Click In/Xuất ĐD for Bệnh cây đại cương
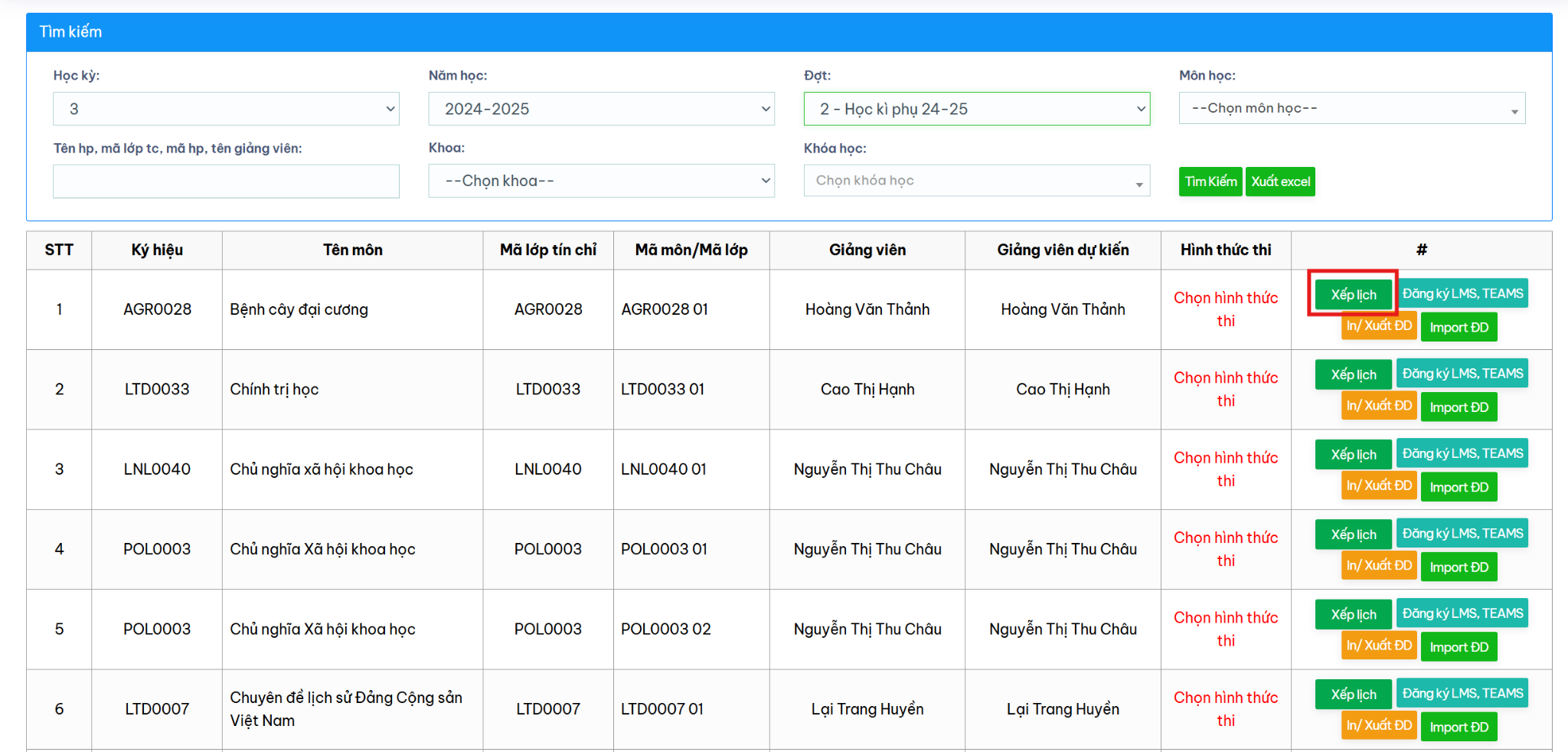 pos(1379,325)
